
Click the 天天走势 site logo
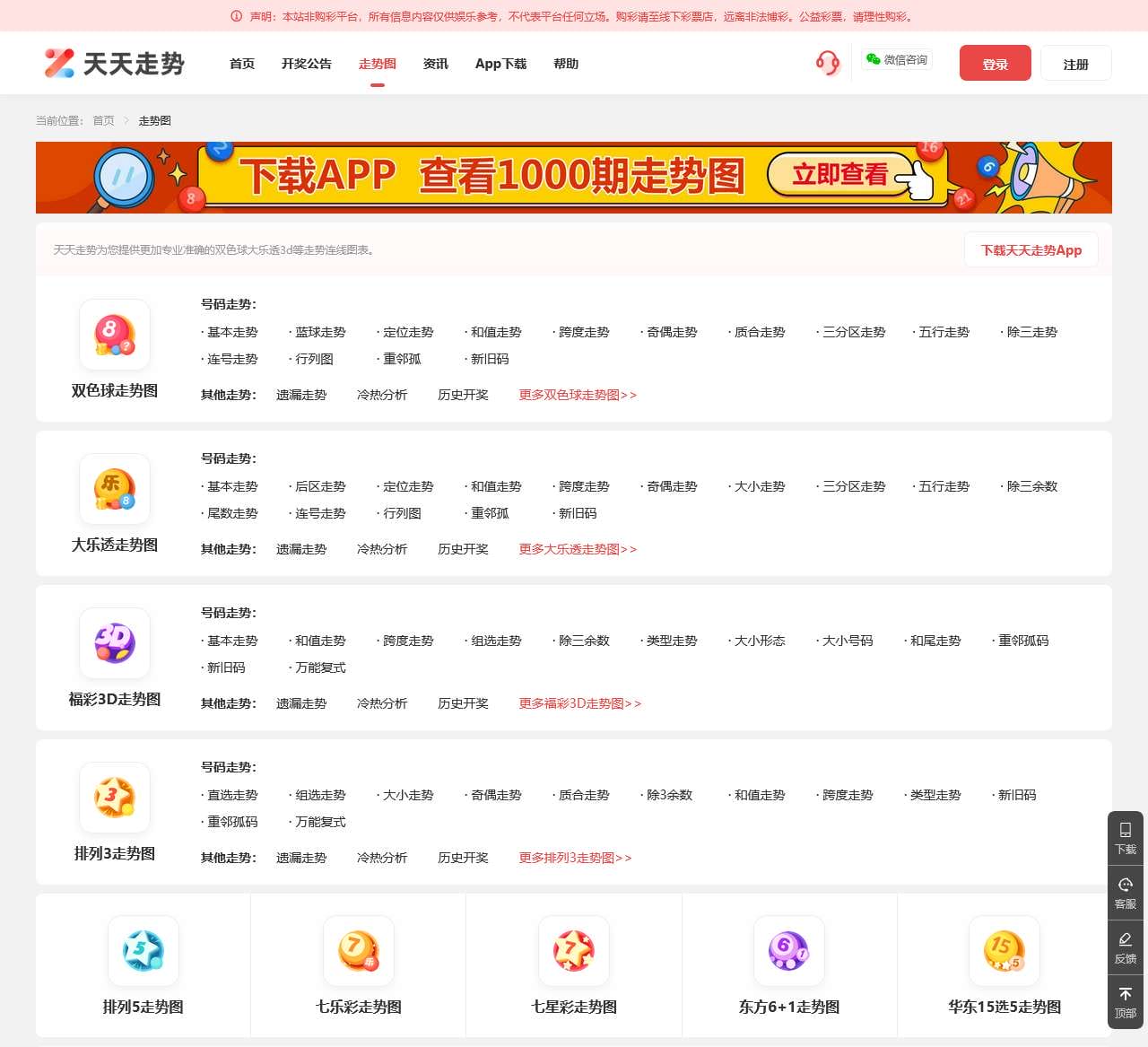click(x=114, y=63)
